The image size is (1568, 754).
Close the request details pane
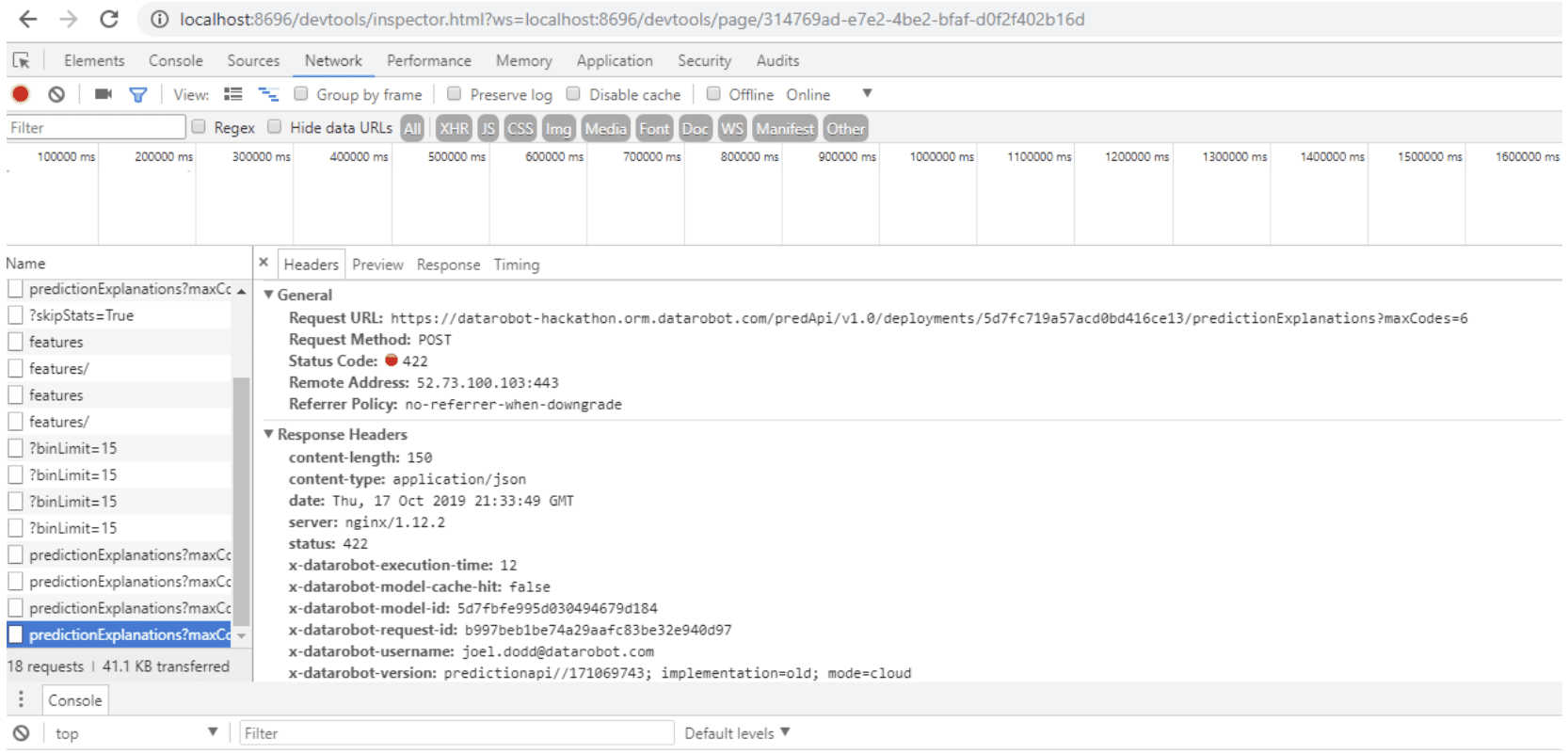click(264, 263)
